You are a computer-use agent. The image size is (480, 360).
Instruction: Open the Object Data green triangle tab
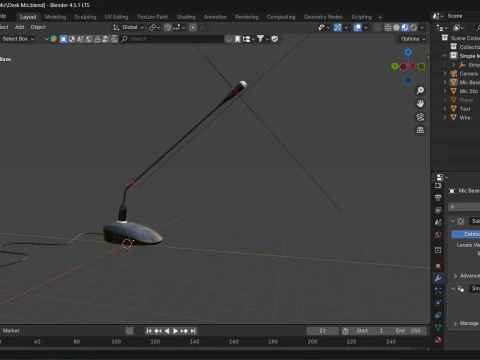438,327
